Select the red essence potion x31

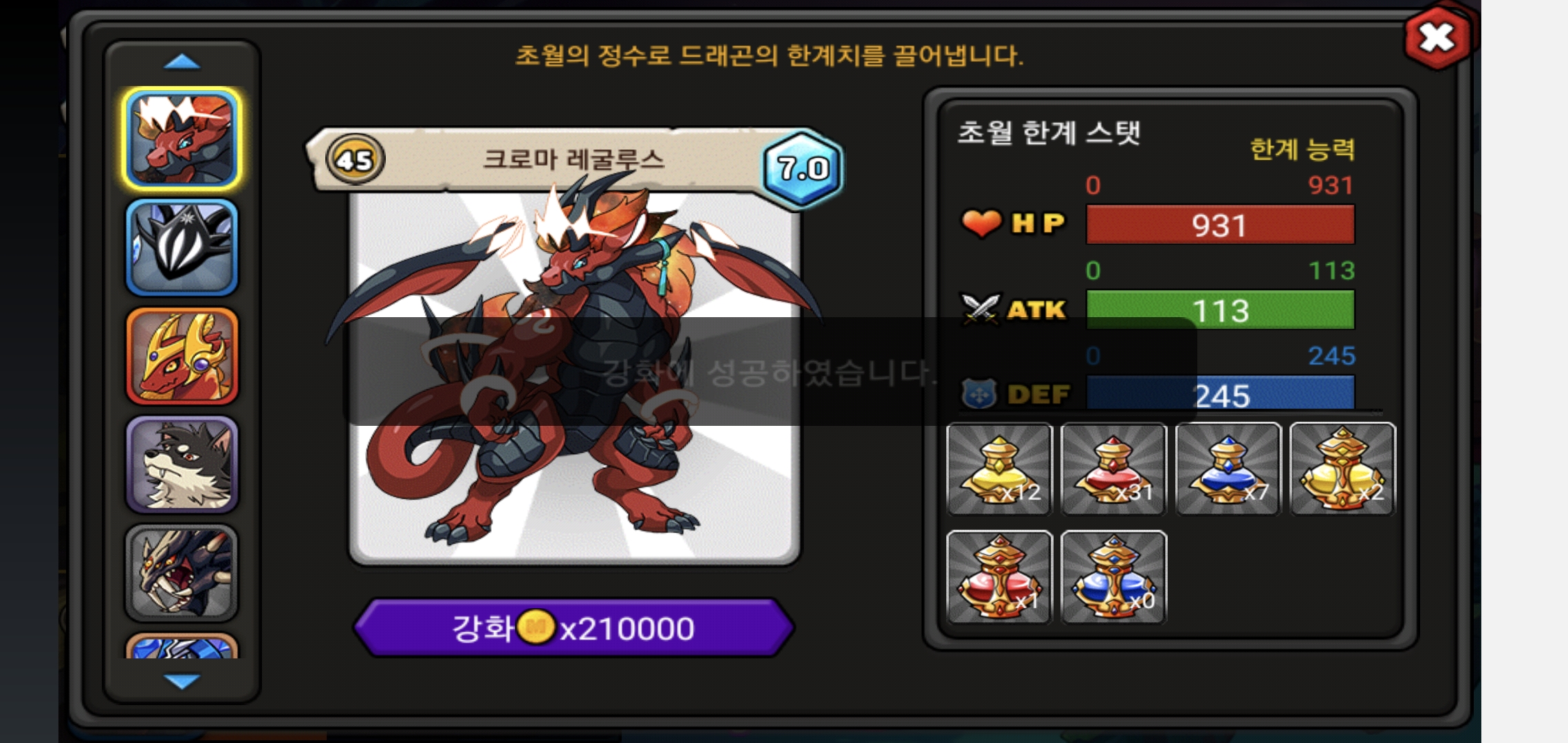tap(1113, 469)
